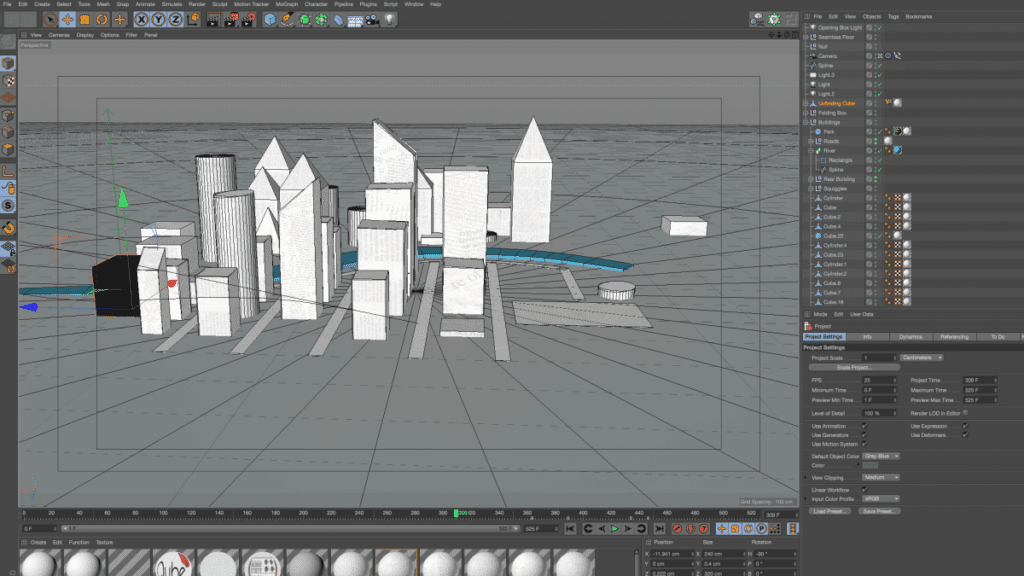Activate the Rotate tool

[x=102, y=19]
